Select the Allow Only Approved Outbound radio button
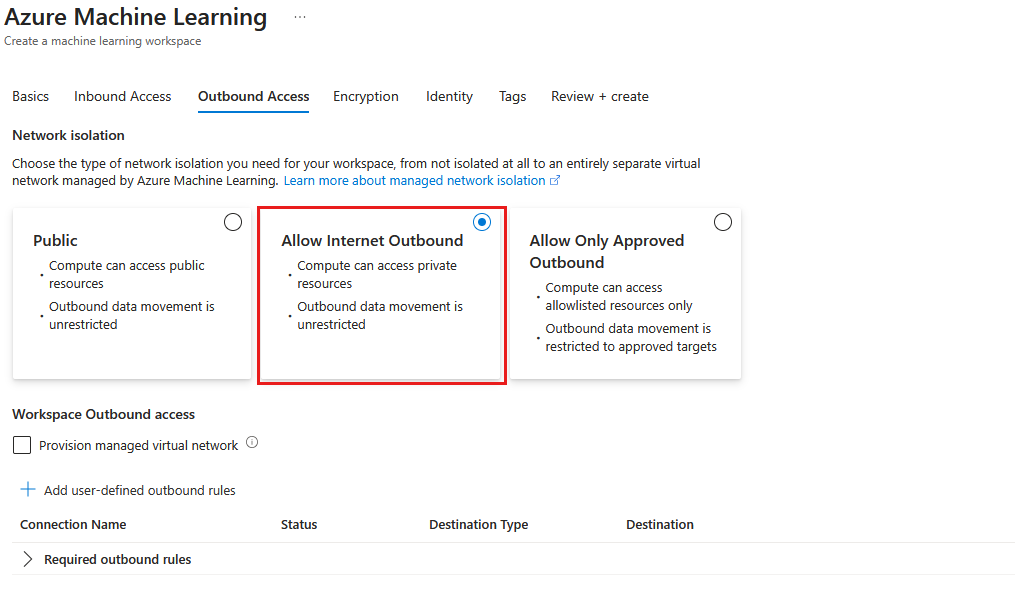1015x605 pixels. [723, 222]
